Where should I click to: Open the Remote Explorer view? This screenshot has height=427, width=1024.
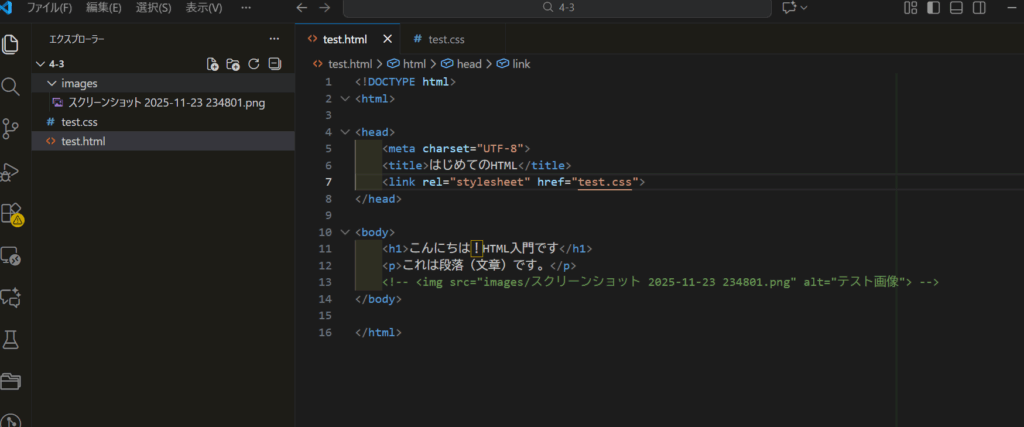11,256
